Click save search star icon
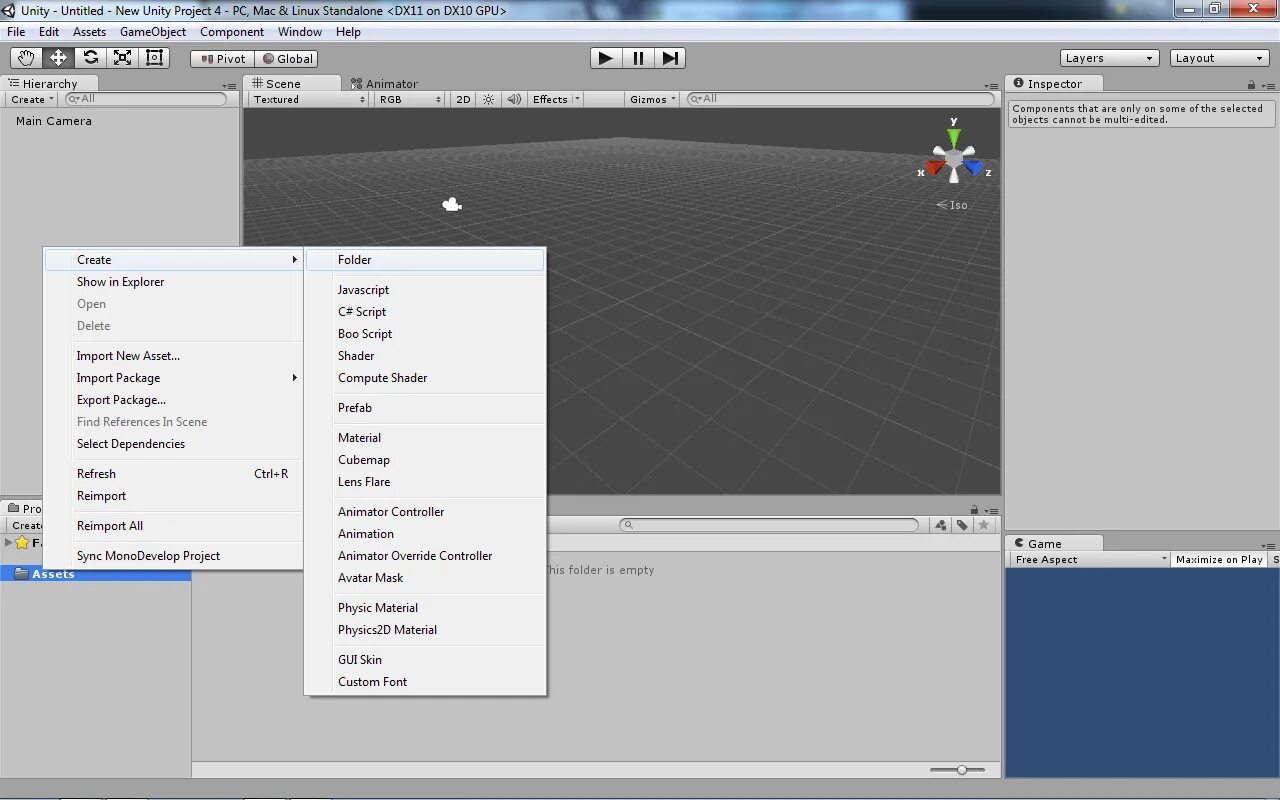Image resolution: width=1280 pixels, height=800 pixels. tap(984, 525)
